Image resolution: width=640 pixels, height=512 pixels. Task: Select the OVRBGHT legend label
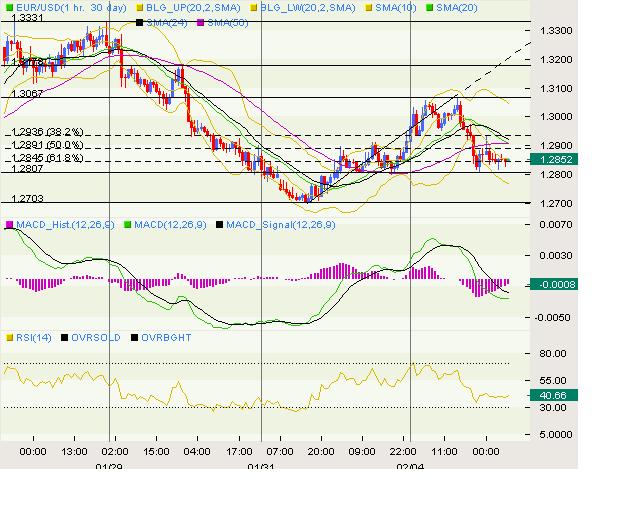(x=166, y=338)
